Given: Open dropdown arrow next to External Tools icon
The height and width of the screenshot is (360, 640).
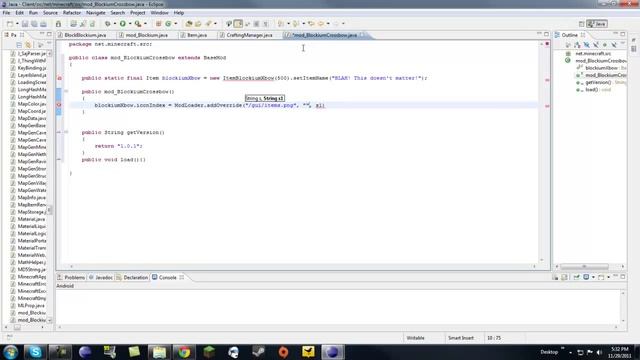Looking at the screenshot, I should [145, 24].
